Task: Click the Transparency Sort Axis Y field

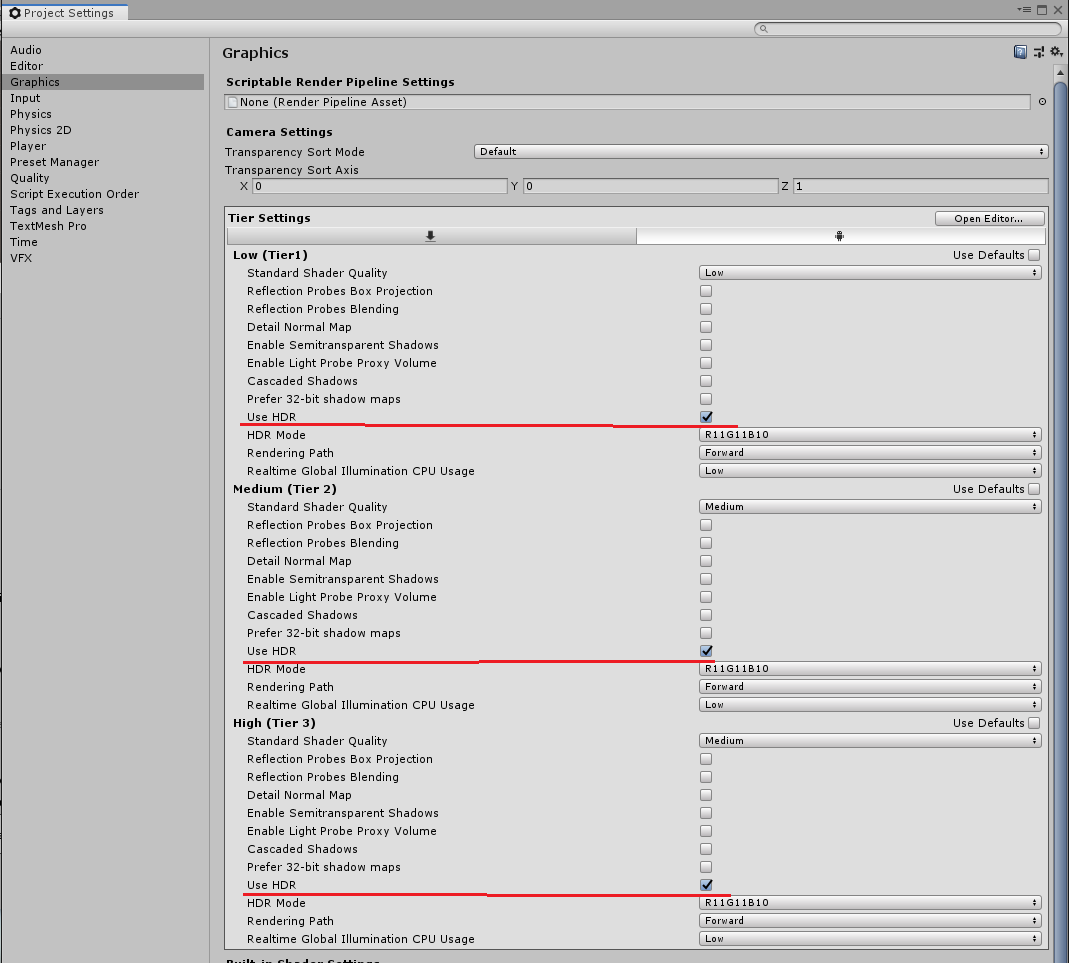Action: [650, 185]
